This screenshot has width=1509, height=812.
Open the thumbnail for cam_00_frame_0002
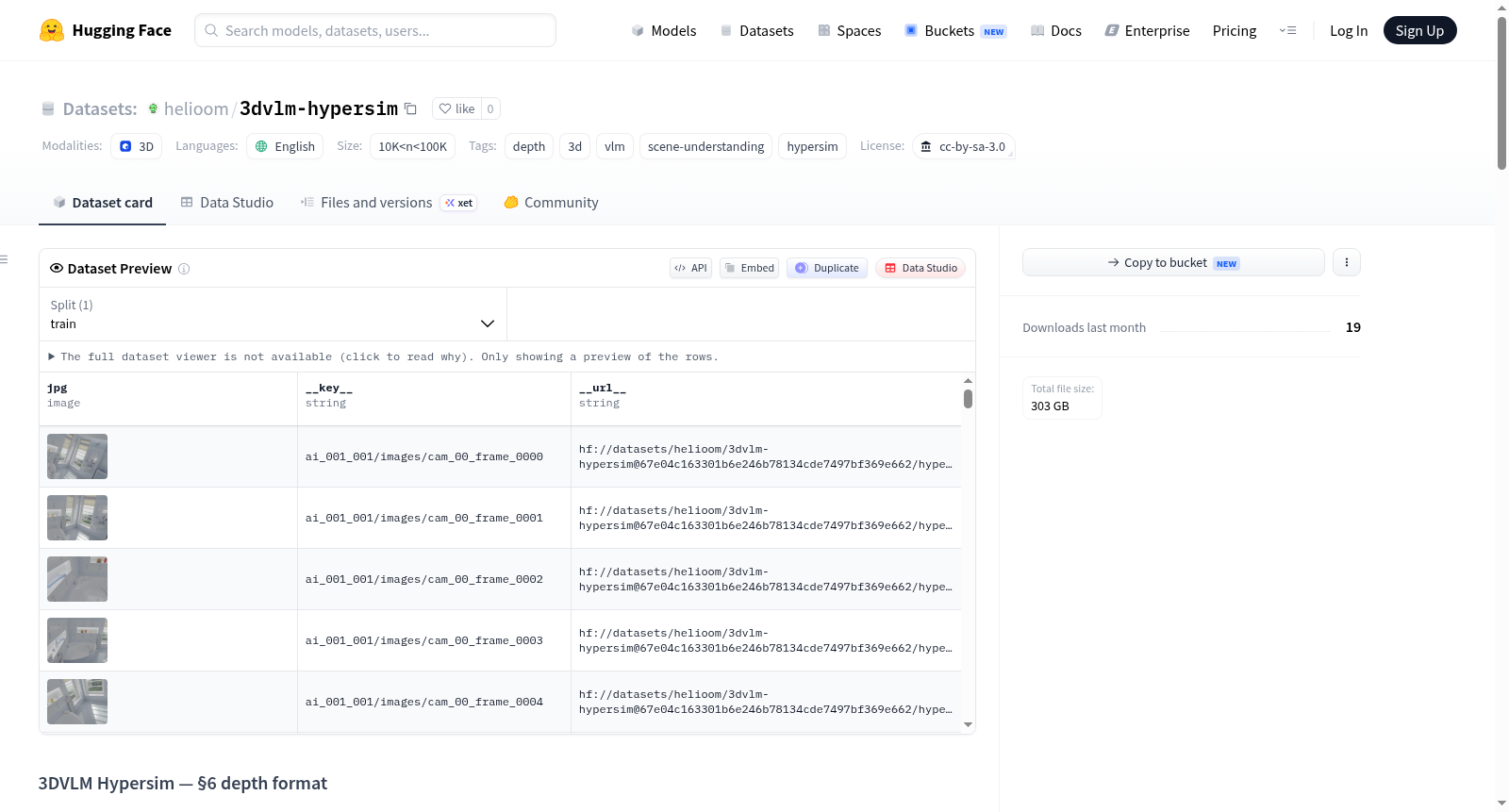tap(77, 579)
